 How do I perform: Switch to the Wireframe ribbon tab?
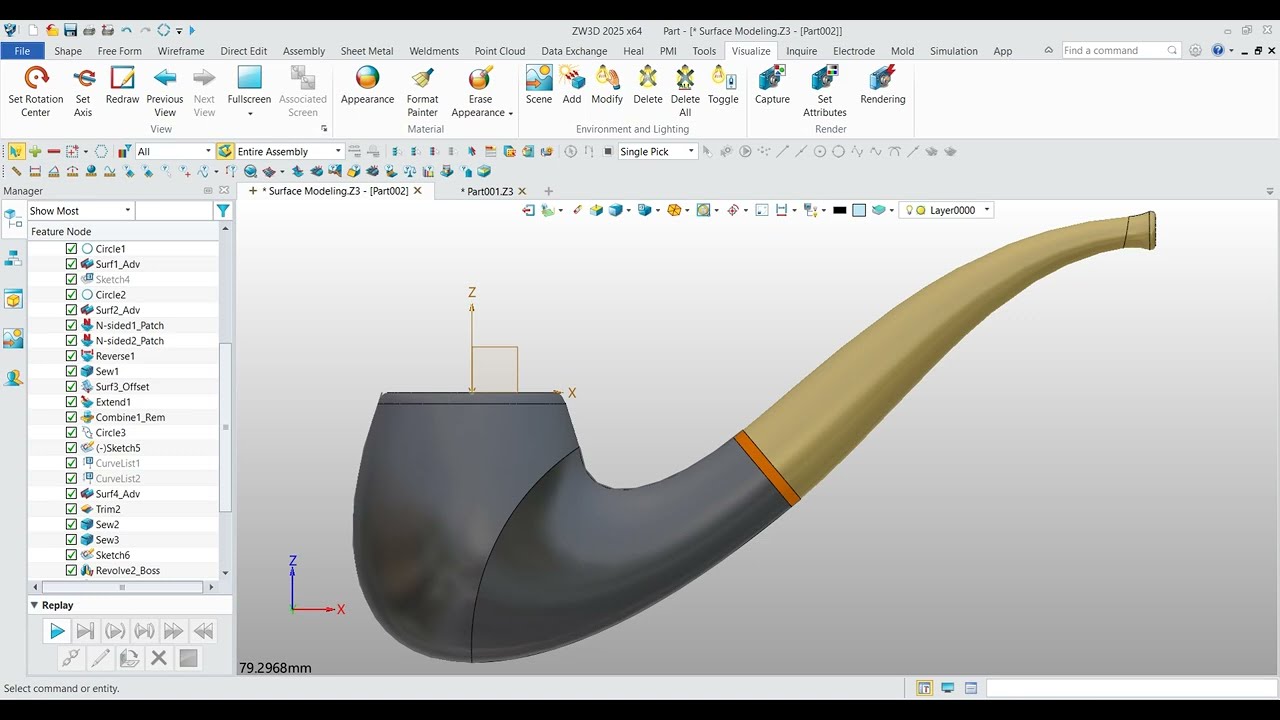click(181, 51)
